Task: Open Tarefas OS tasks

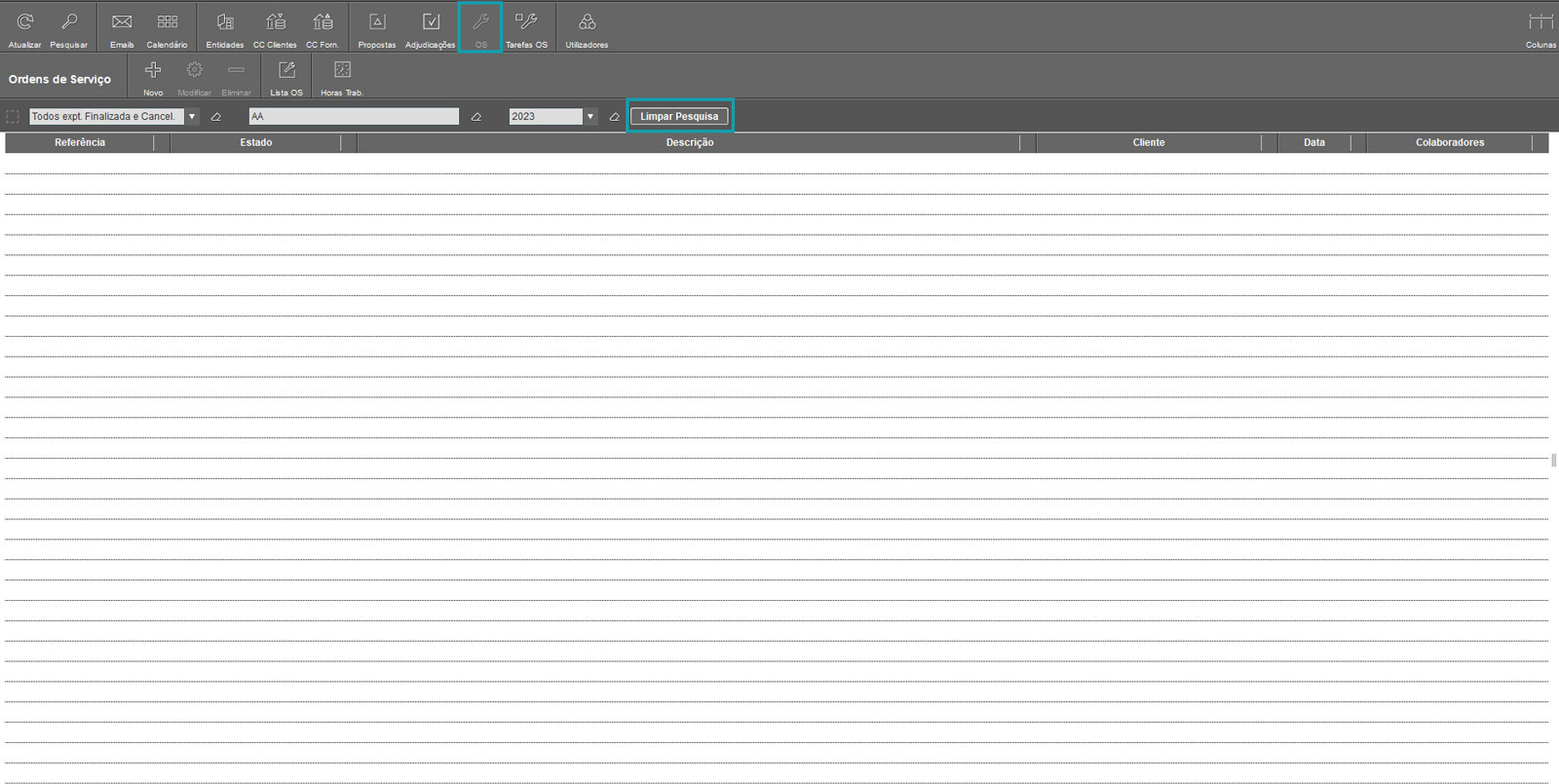Action: coord(526,27)
